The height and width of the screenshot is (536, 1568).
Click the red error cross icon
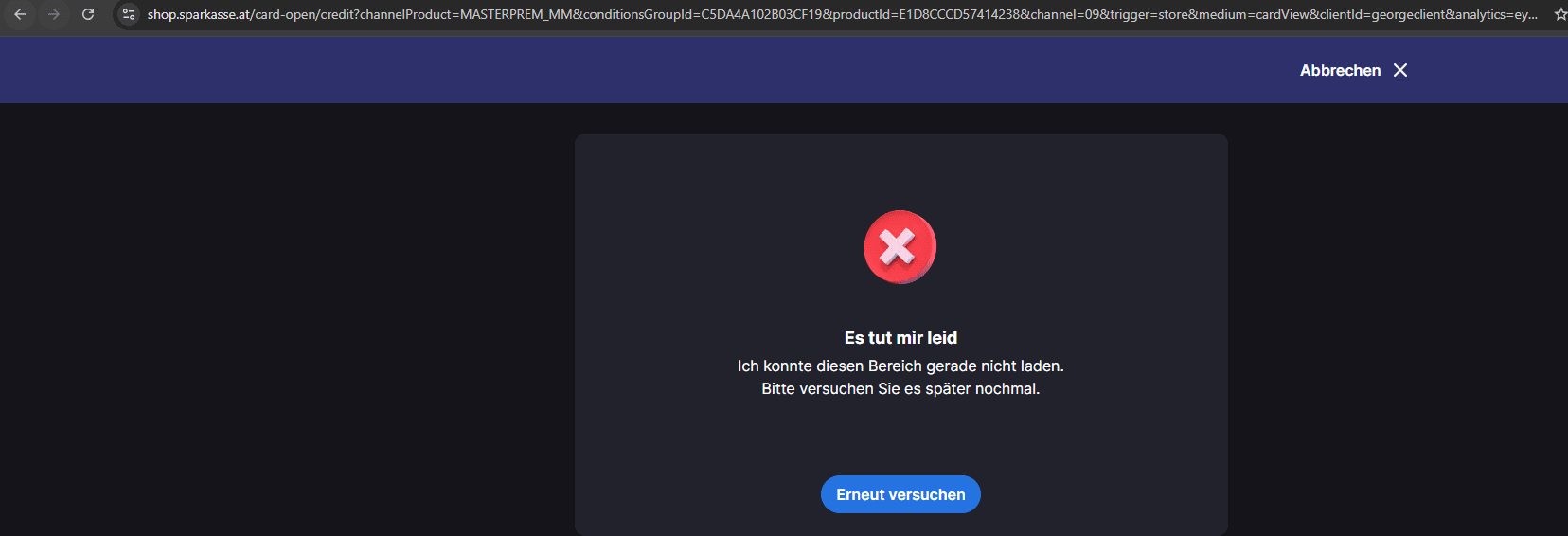click(900, 247)
